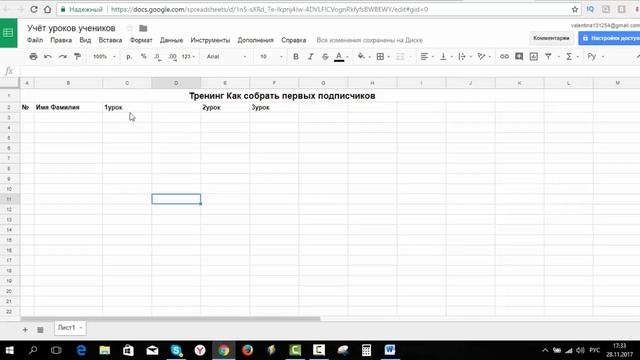Open the input tools (Ру) menu
Screen dimensions: 640x360
click(x=592, y=57)
